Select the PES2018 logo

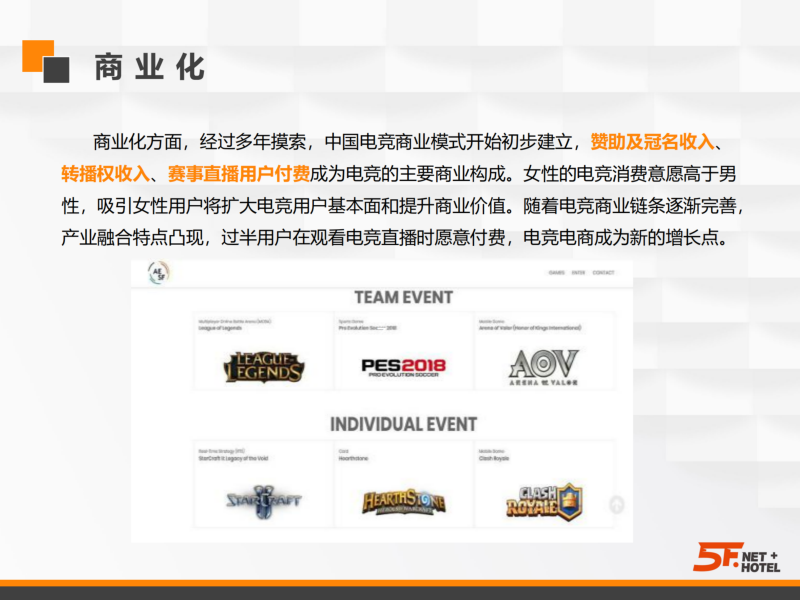click(403, 367)
